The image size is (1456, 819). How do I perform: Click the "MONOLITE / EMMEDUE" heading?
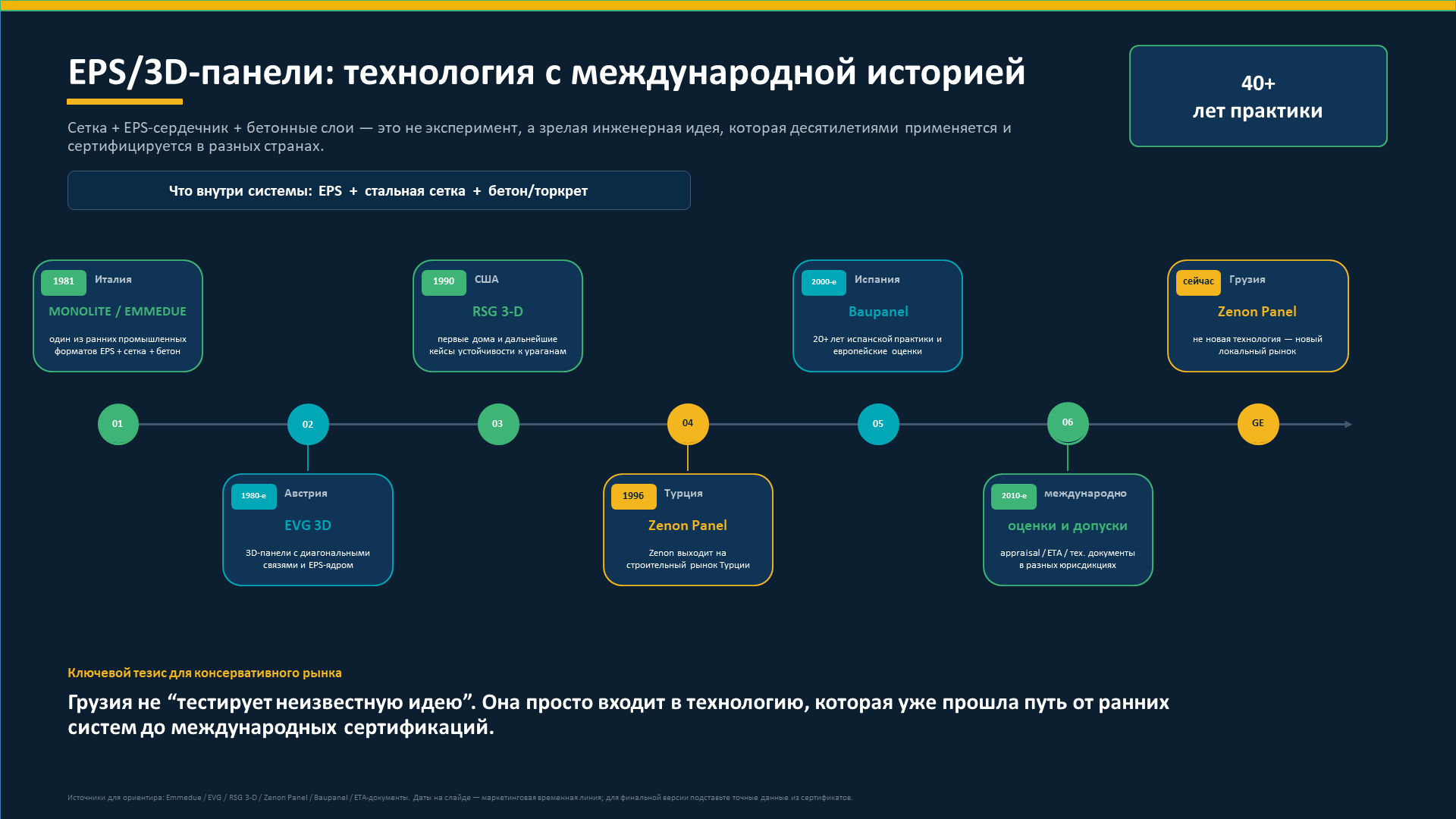pyautogui.click(x=118, y=312)
